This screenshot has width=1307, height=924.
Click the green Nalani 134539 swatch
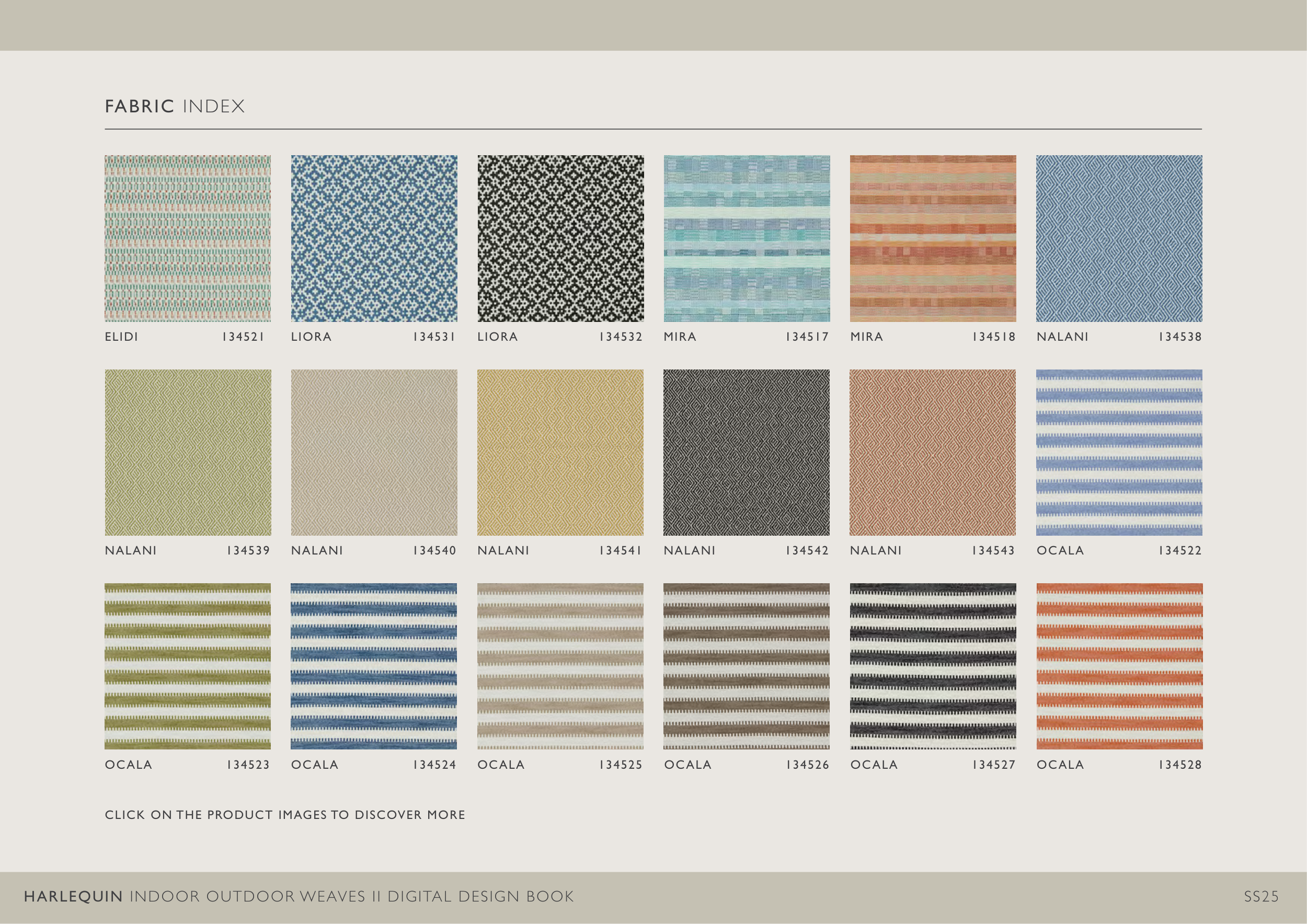187,452
